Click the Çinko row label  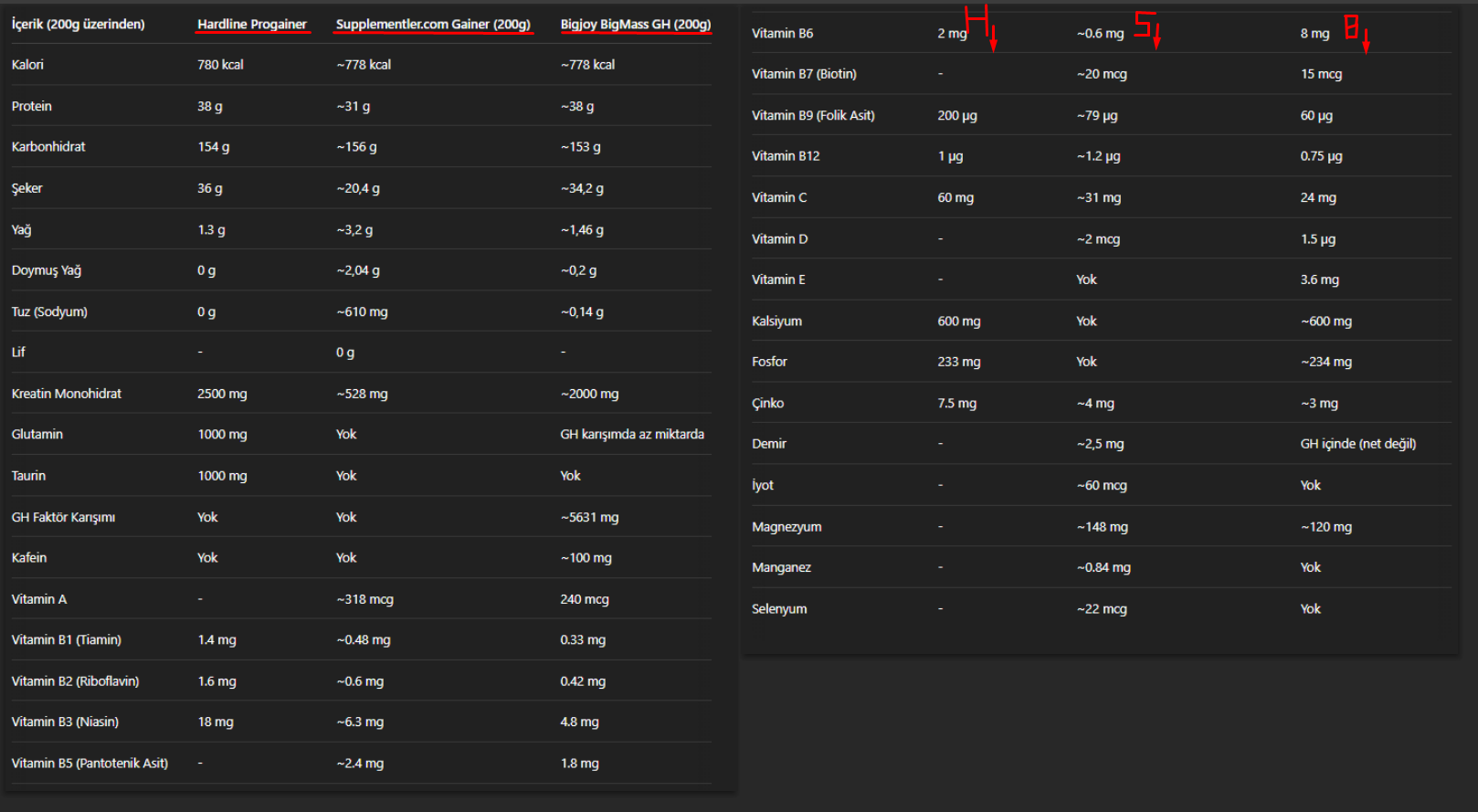pos(768,403)
